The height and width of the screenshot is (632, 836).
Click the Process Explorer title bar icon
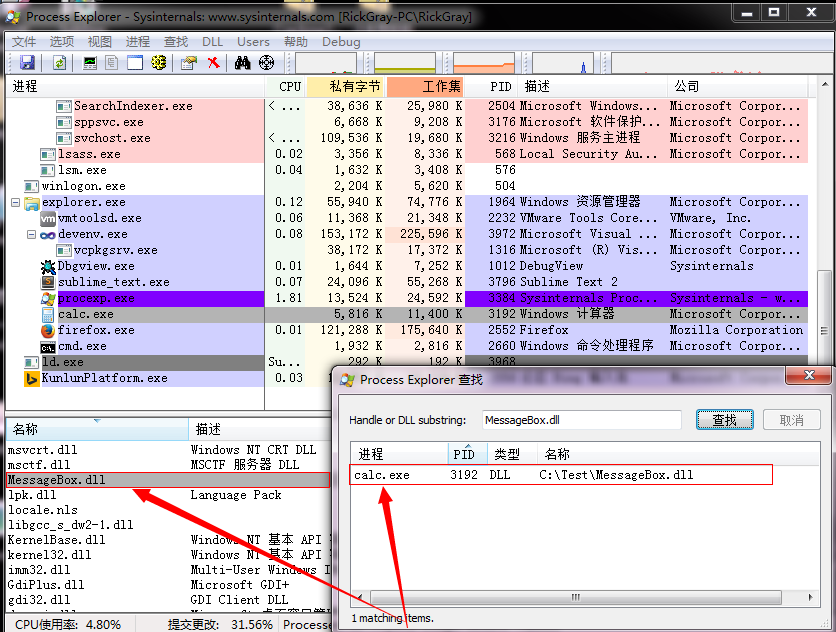point(13,17)
